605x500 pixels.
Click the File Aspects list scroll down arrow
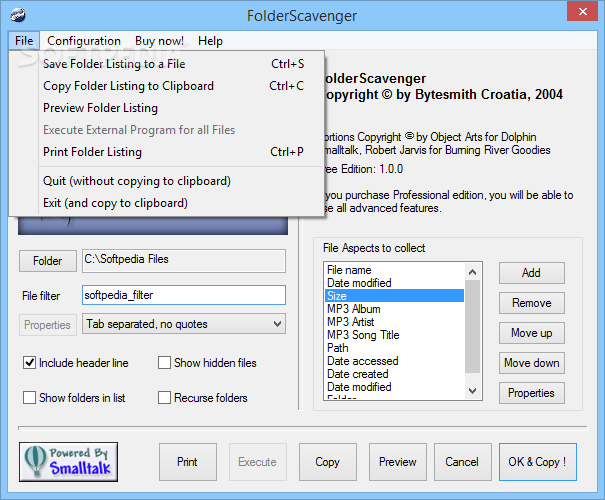[472, 390]
